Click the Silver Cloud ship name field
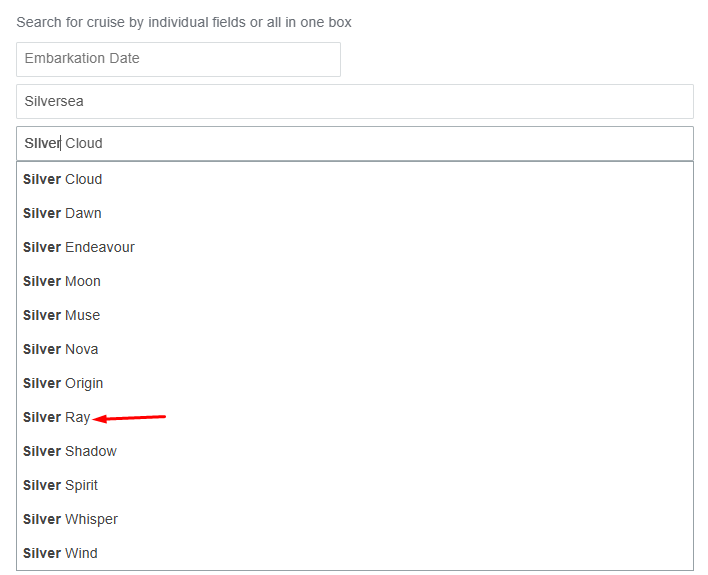Image resolution: width=708 pixels, height=575 pixels. [355, 143]
